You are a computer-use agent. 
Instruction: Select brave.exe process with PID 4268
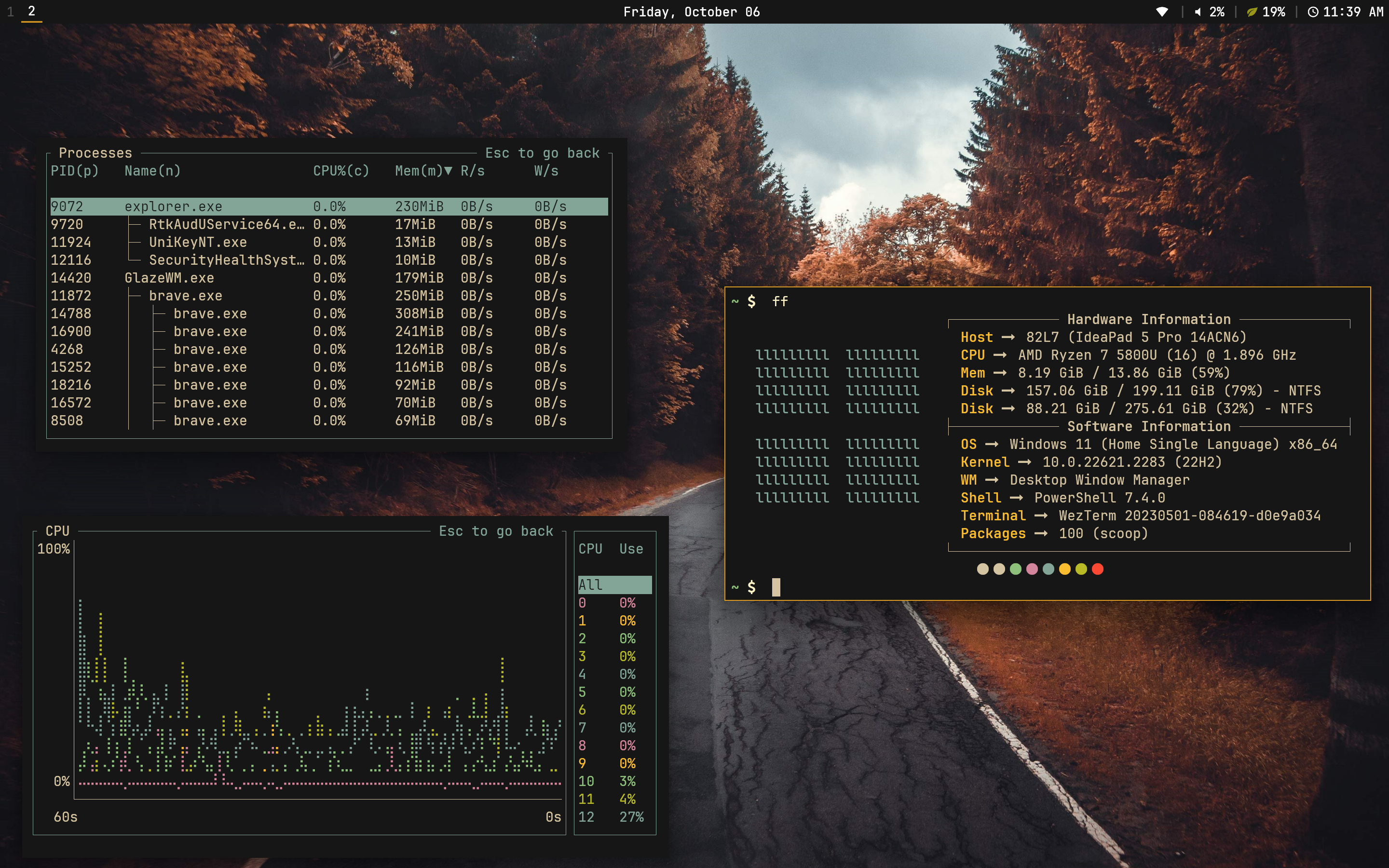329,349
